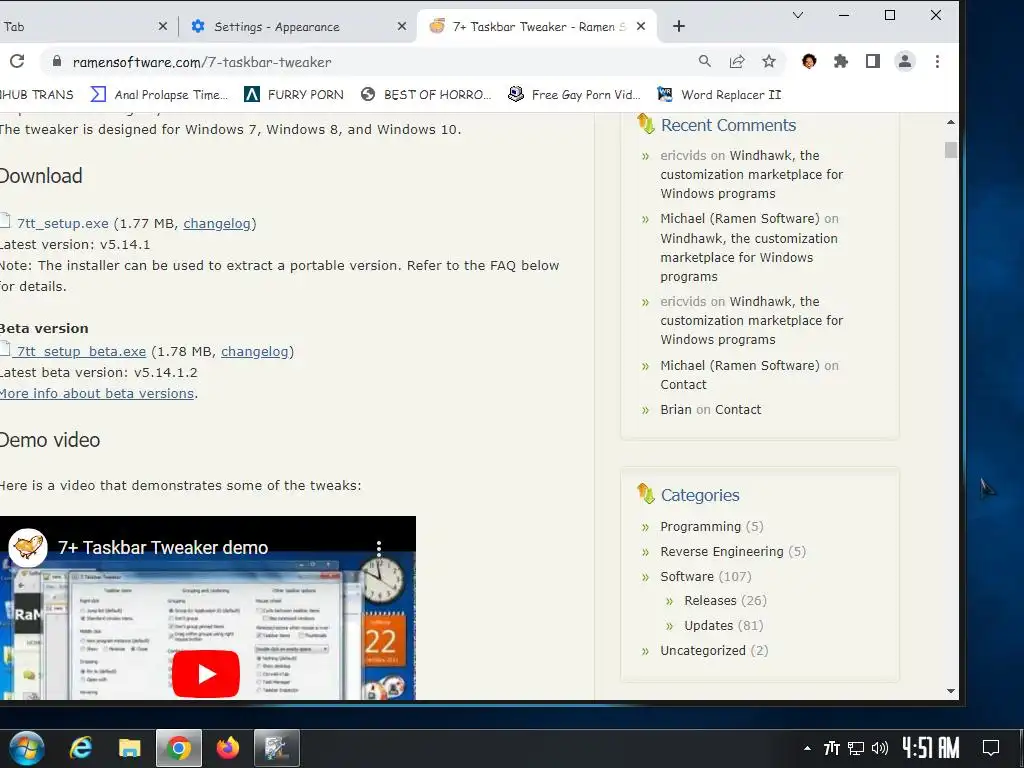Open changelog link for beta version
The image size is (1024, 768).
[255, 351]
